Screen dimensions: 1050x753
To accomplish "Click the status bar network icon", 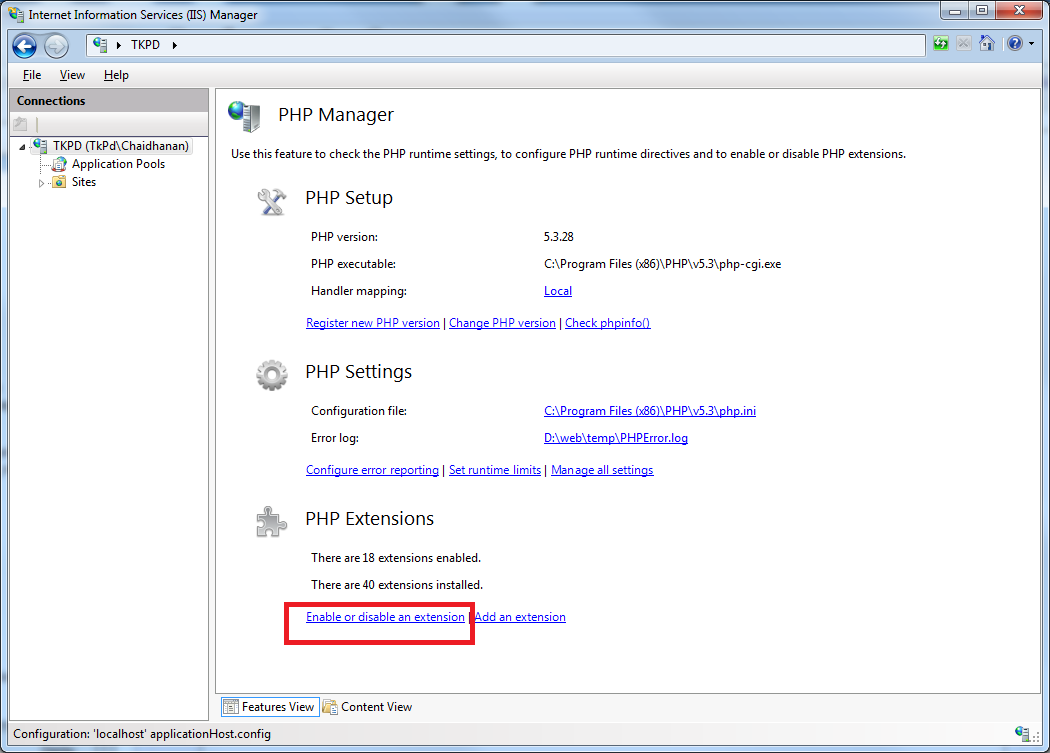I will tap(1022, 733).
